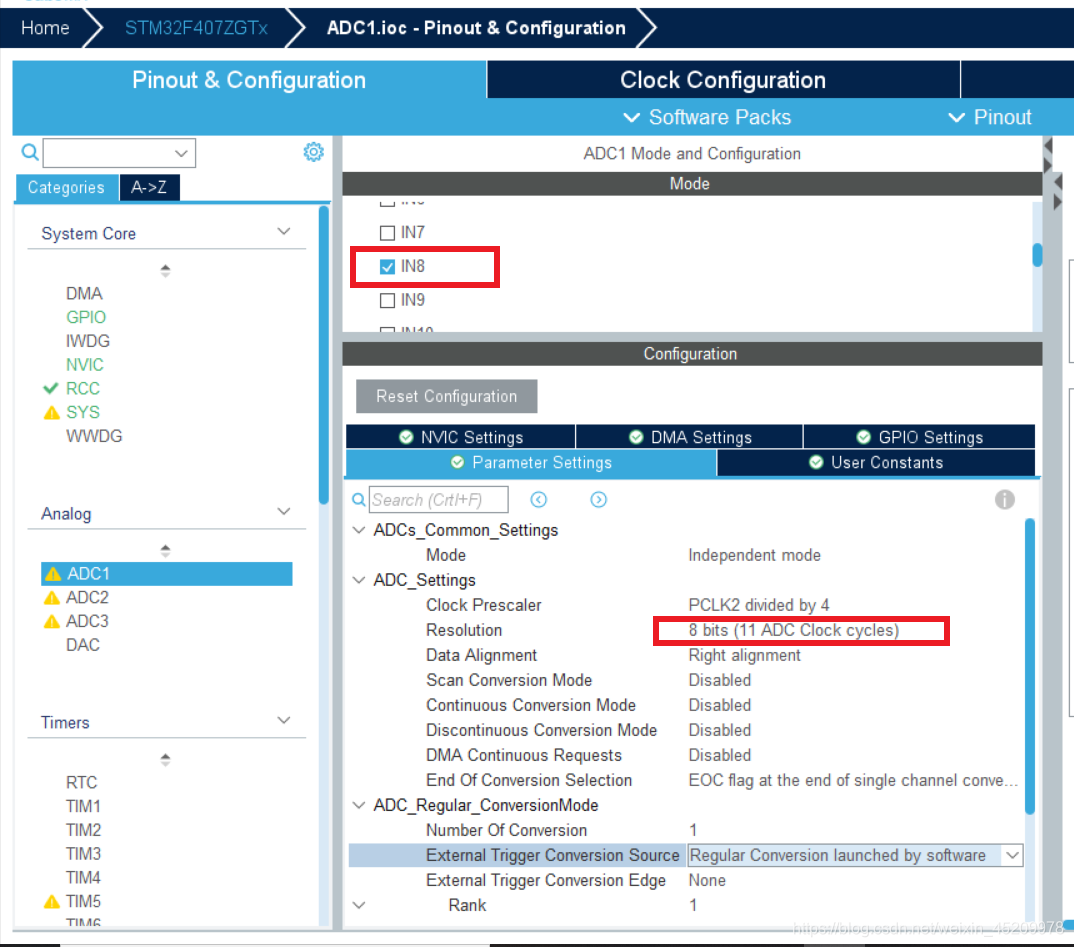Switch to Clock Configuration tab

723,79
